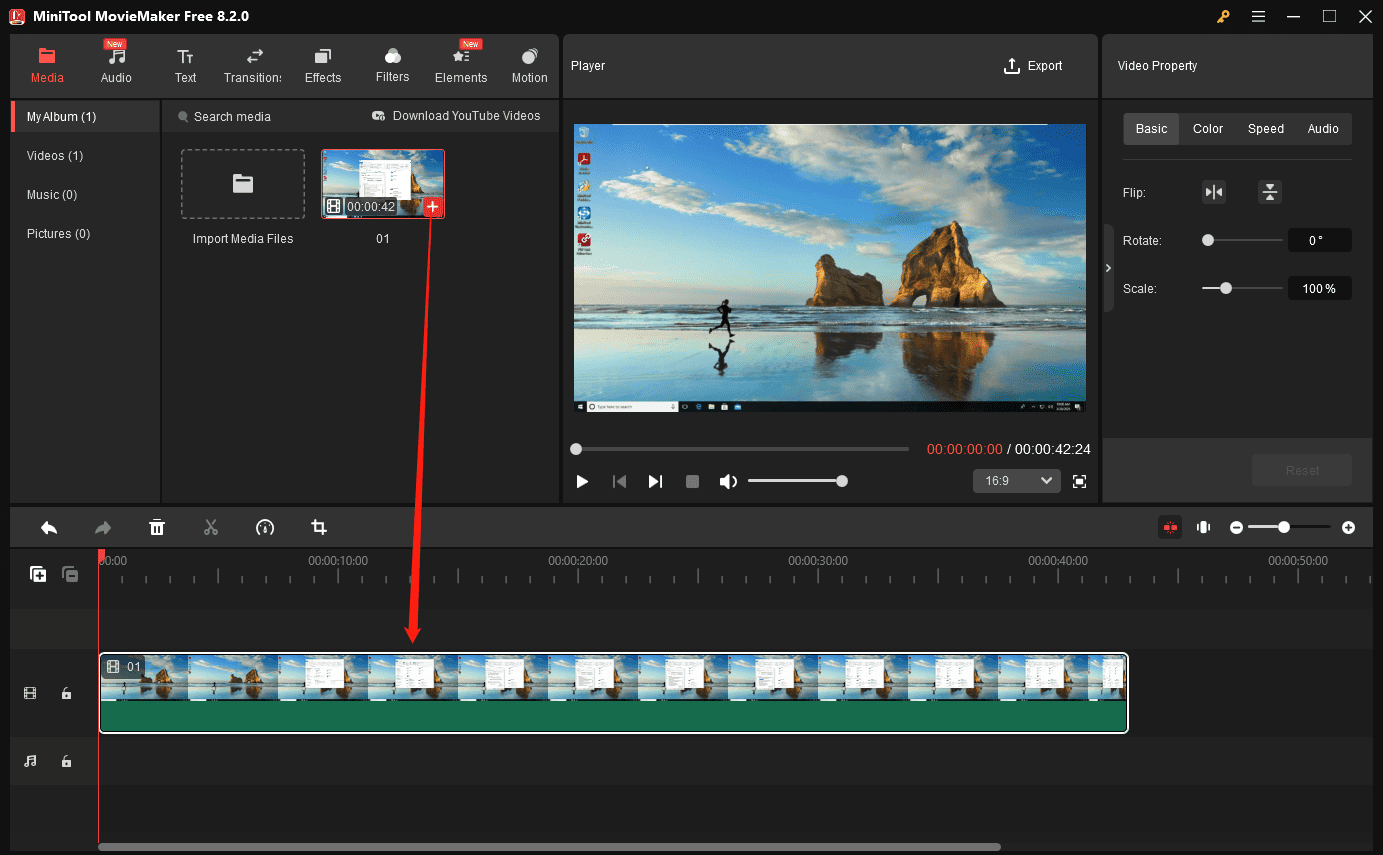Click the player progress seek bar

(740, 449)
